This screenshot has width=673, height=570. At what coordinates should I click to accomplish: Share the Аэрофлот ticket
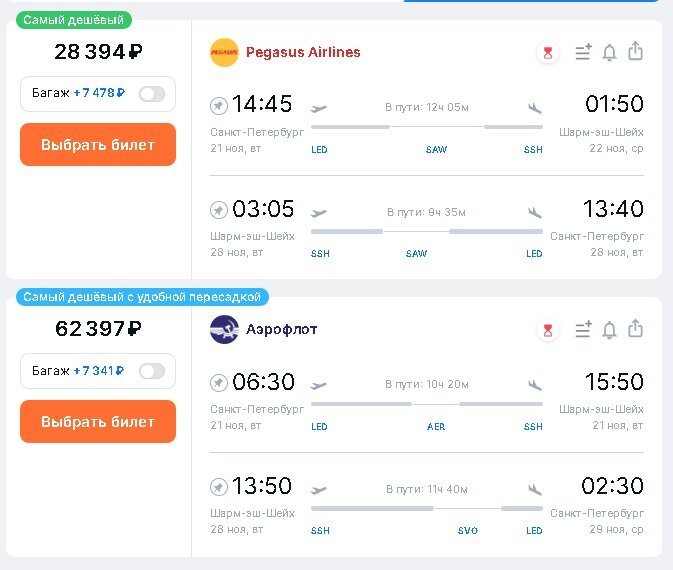635,328
